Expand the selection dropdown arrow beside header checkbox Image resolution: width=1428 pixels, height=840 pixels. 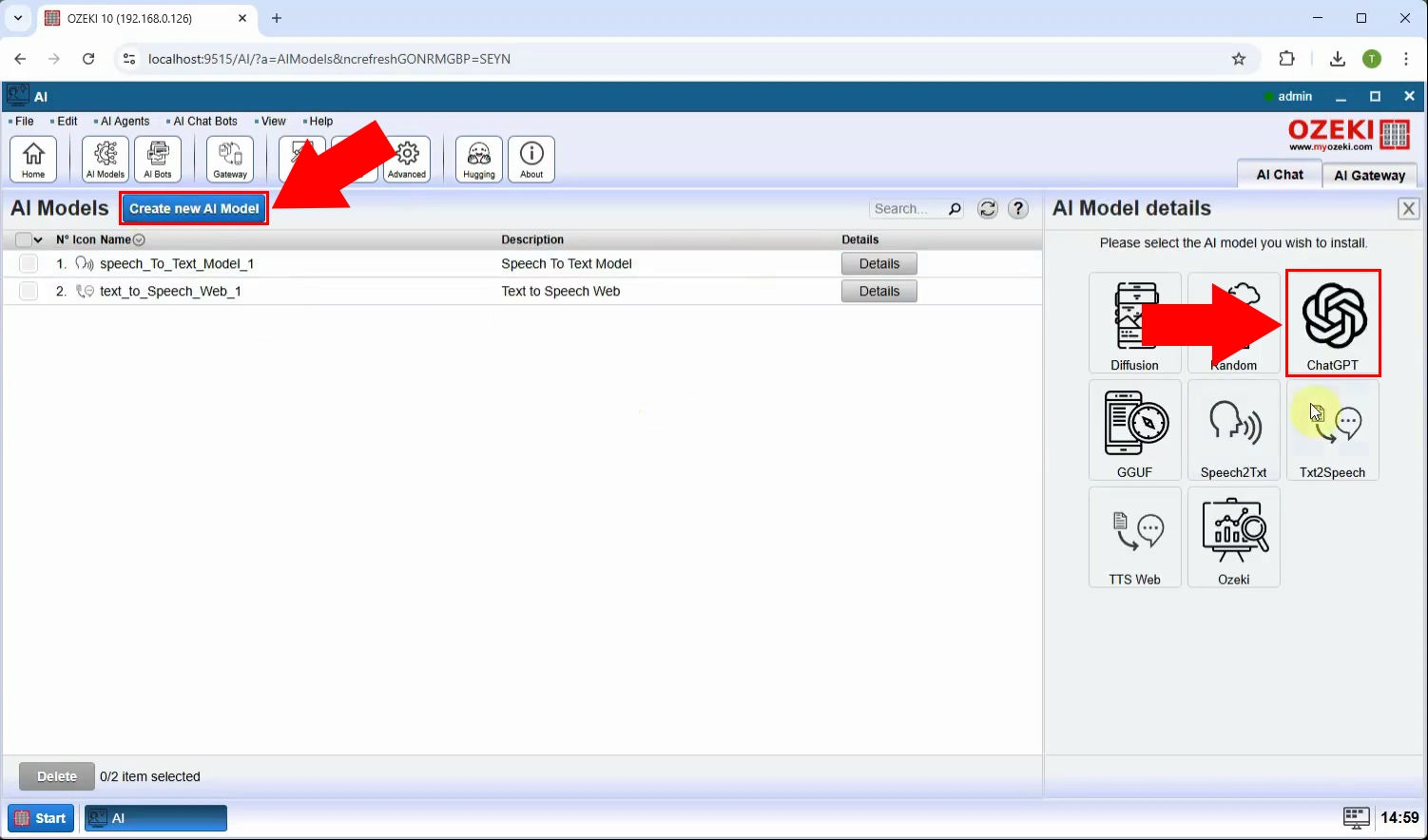tap(38, 240)
